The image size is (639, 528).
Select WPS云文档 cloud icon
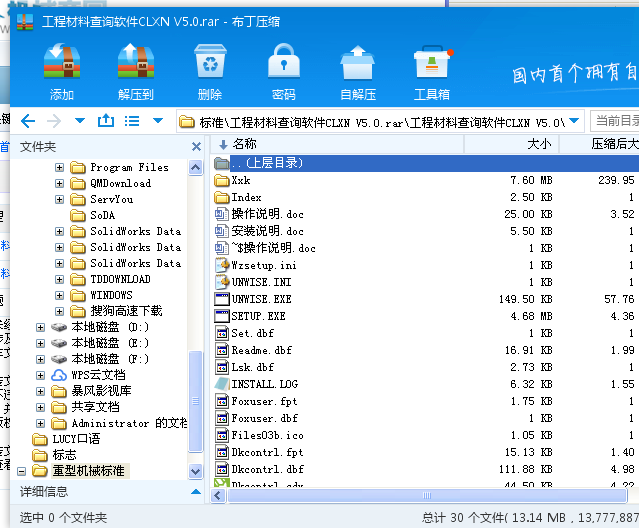coord(59,375)
